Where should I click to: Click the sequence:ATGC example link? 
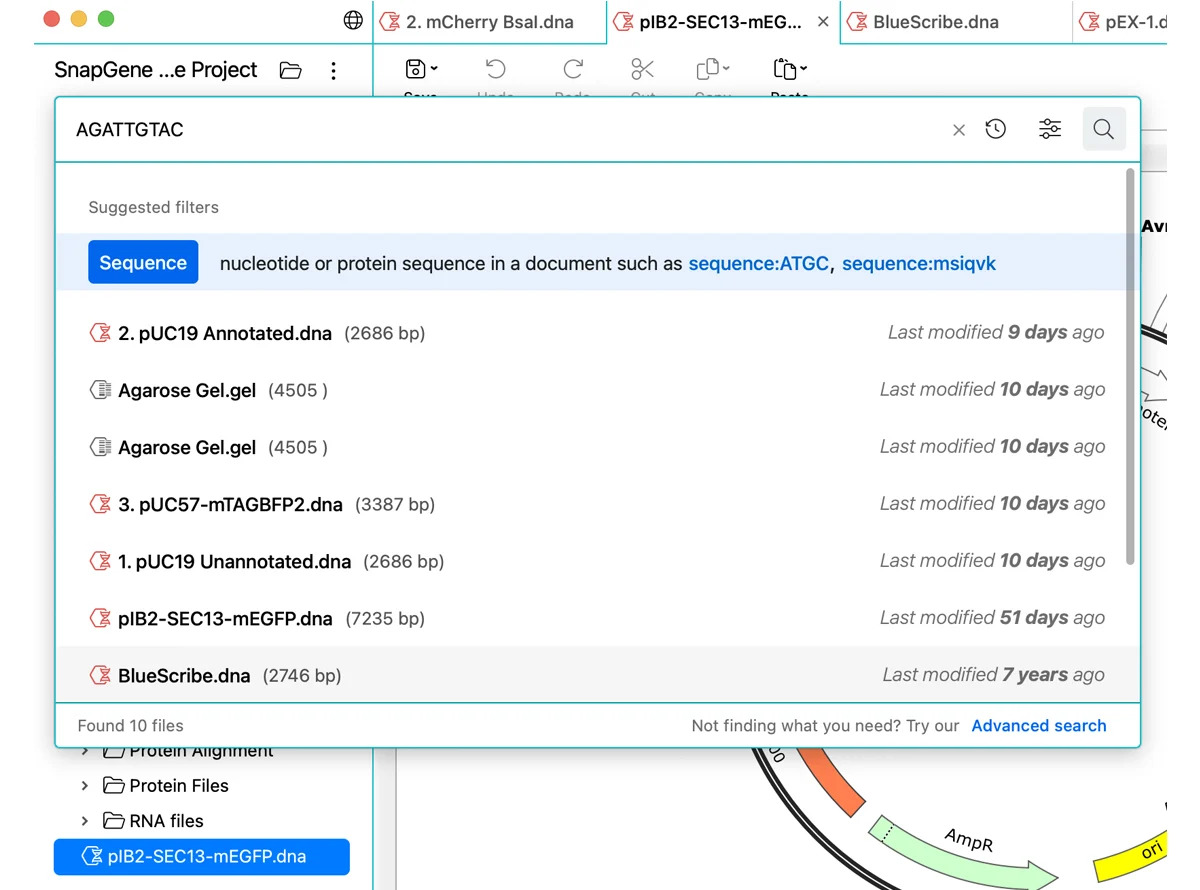[759, 264]
